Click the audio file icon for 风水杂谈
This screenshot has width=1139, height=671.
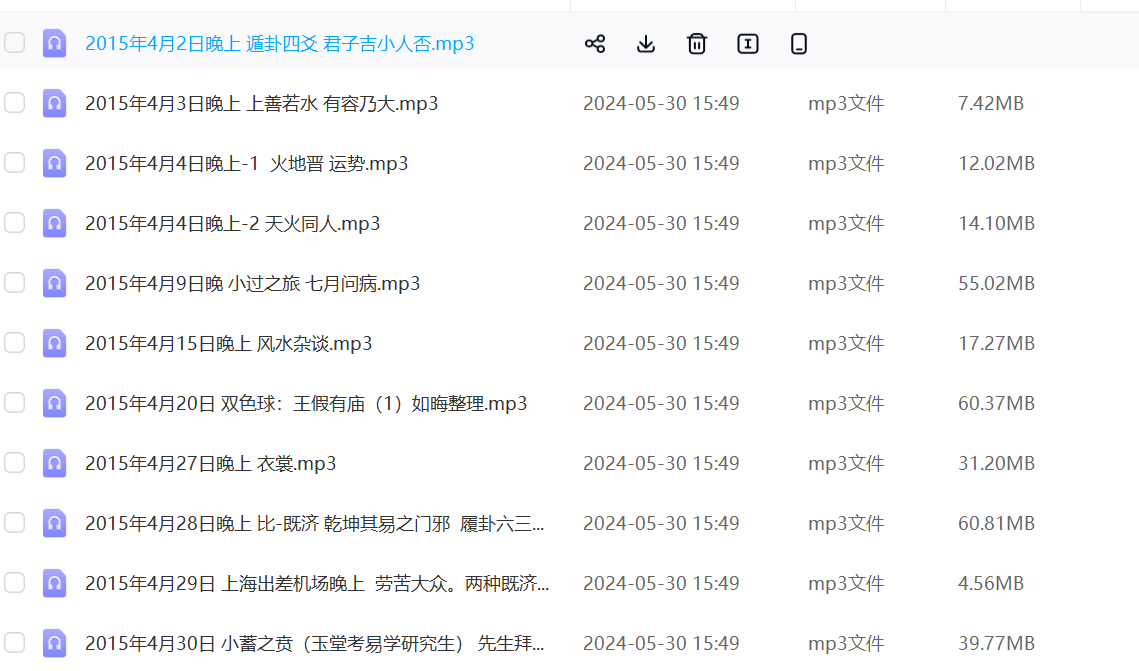coord(55,343)
